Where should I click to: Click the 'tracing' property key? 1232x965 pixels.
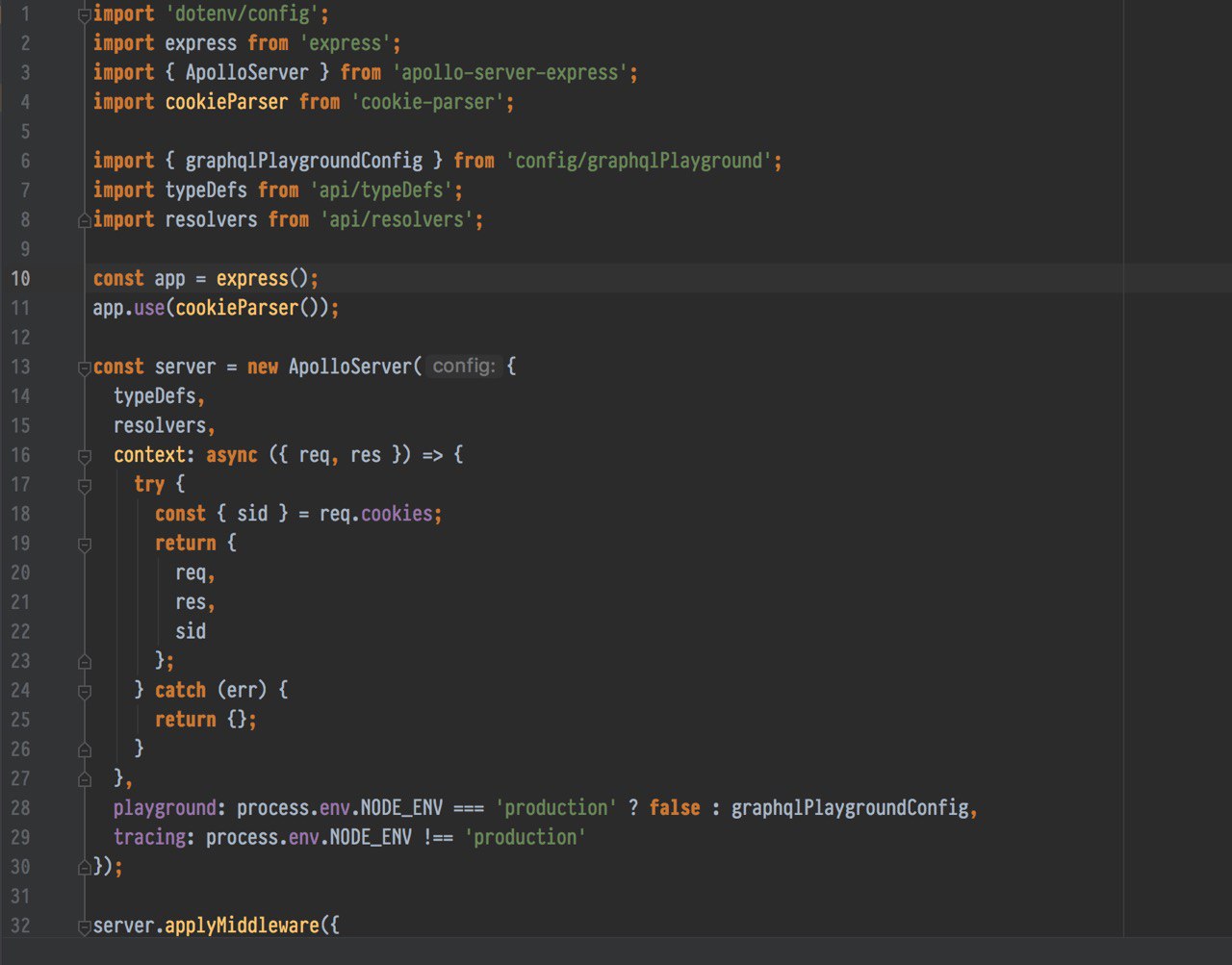pos(149,837)
